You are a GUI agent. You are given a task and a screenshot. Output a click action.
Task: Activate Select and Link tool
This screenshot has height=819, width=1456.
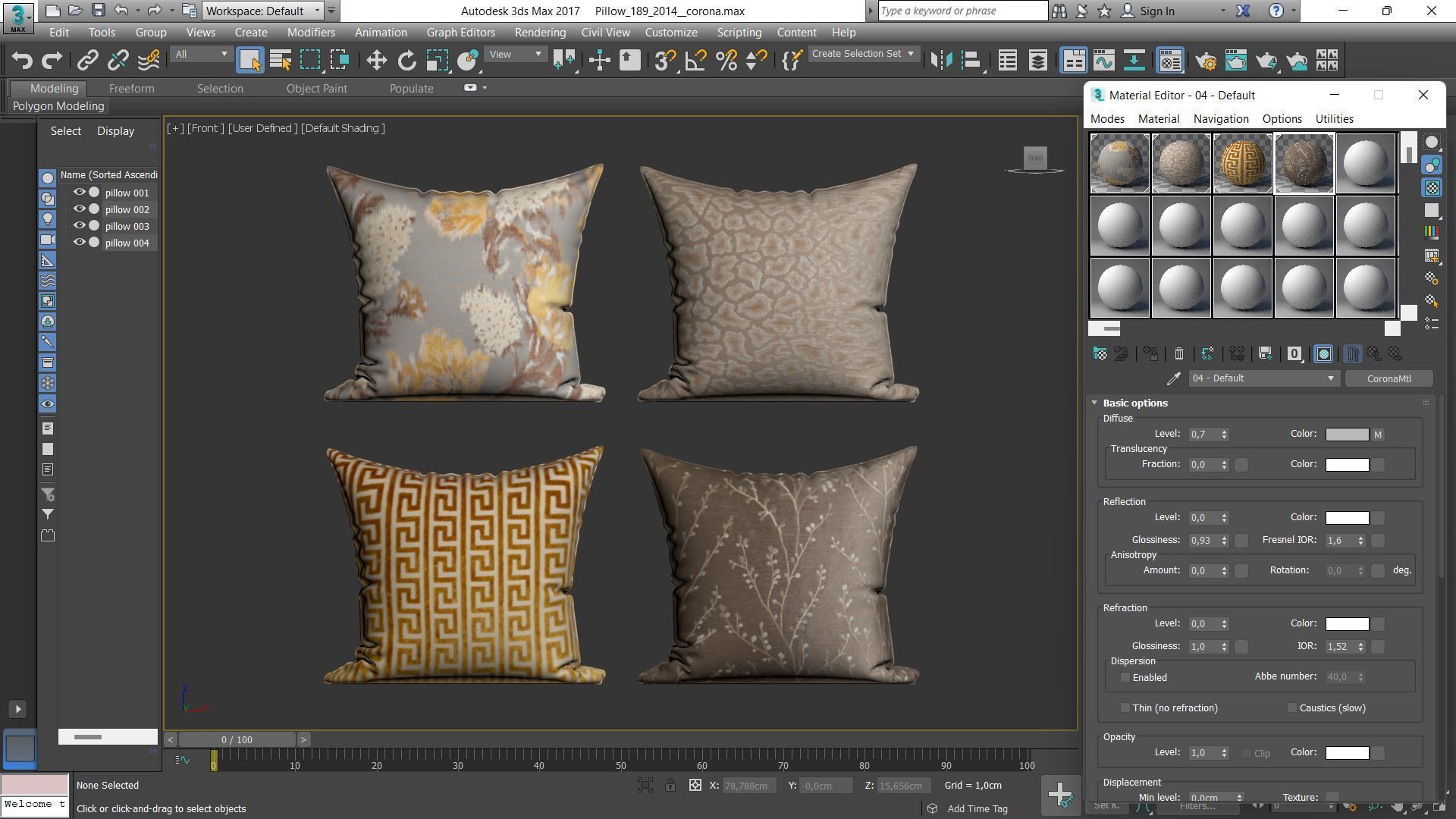coord(87,61)
